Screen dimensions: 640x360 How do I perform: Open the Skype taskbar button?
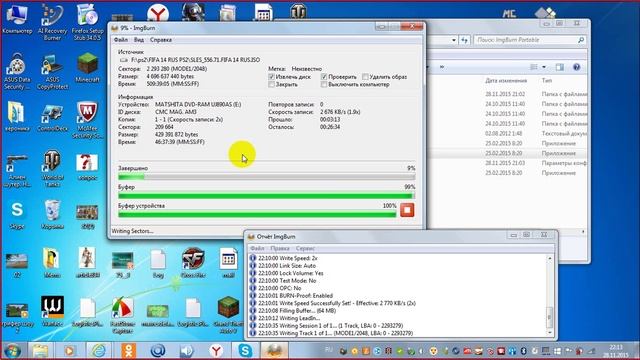coord(245,351)
